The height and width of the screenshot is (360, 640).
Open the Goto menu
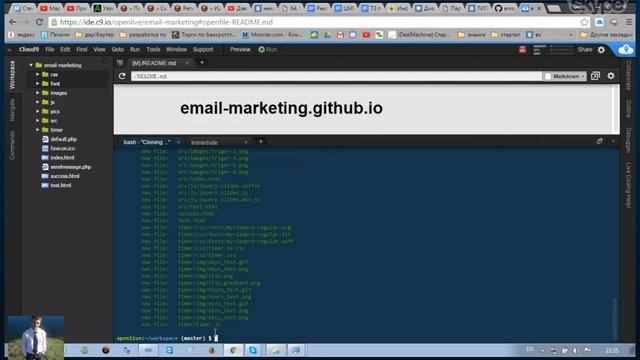118,49
